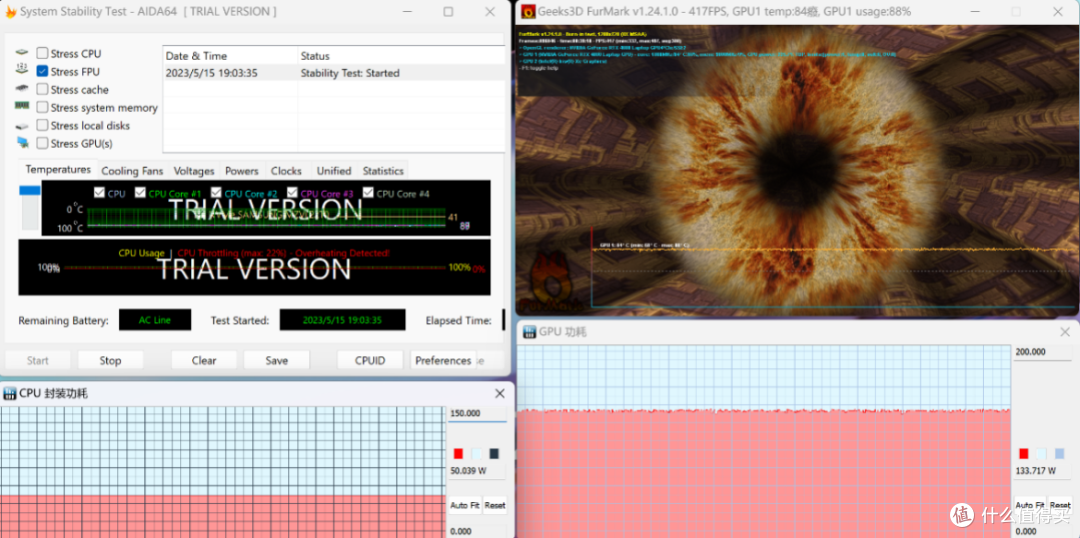Open the Clocks tab
This screenshot has height=538, width=1080.
[286, 171]
